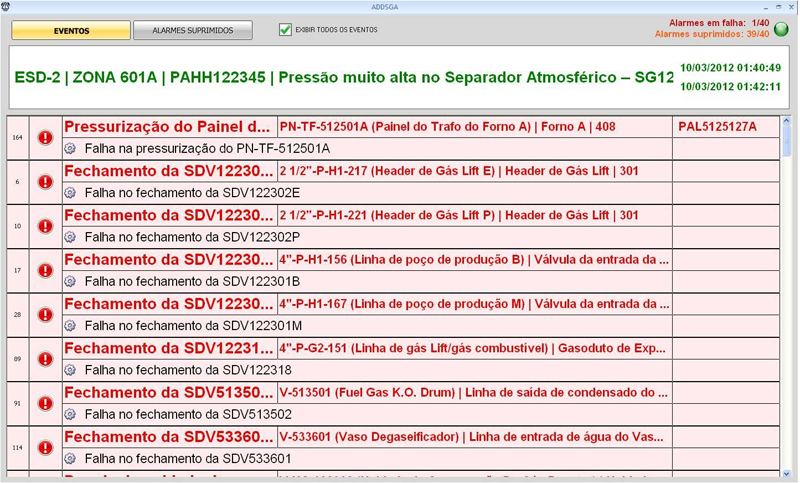Screen dimensions: 800x483
Task: Click gear icon beside Falha no fechamento da SDV513502
Action: pos(70,415)
